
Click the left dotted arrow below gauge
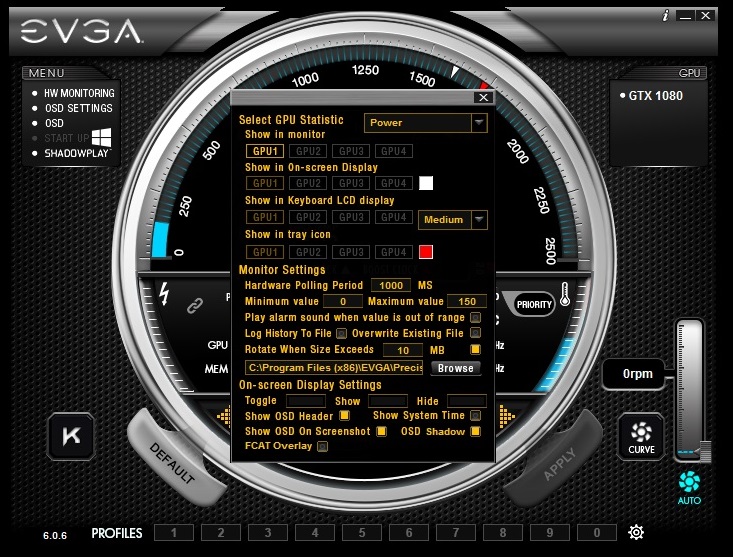[224, 416]
